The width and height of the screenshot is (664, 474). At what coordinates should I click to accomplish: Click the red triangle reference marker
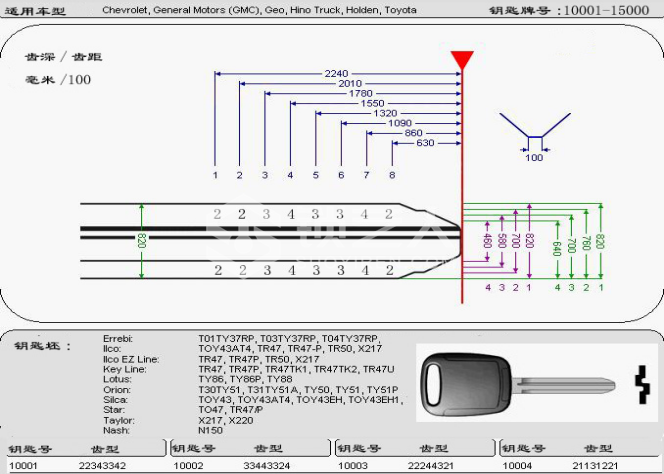(462, 60)
